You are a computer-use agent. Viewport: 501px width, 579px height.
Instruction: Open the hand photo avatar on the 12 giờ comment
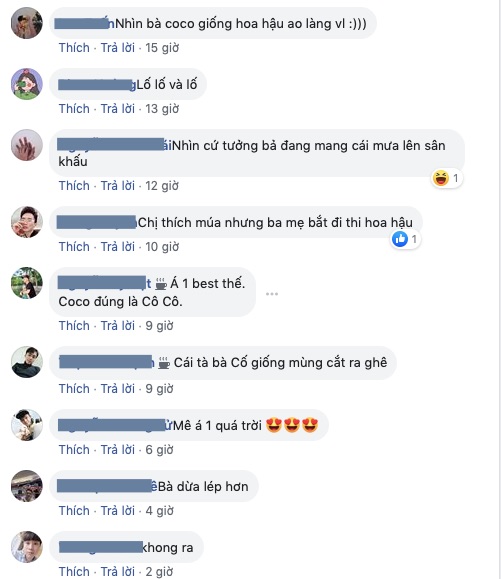click(x=27, y=145)
